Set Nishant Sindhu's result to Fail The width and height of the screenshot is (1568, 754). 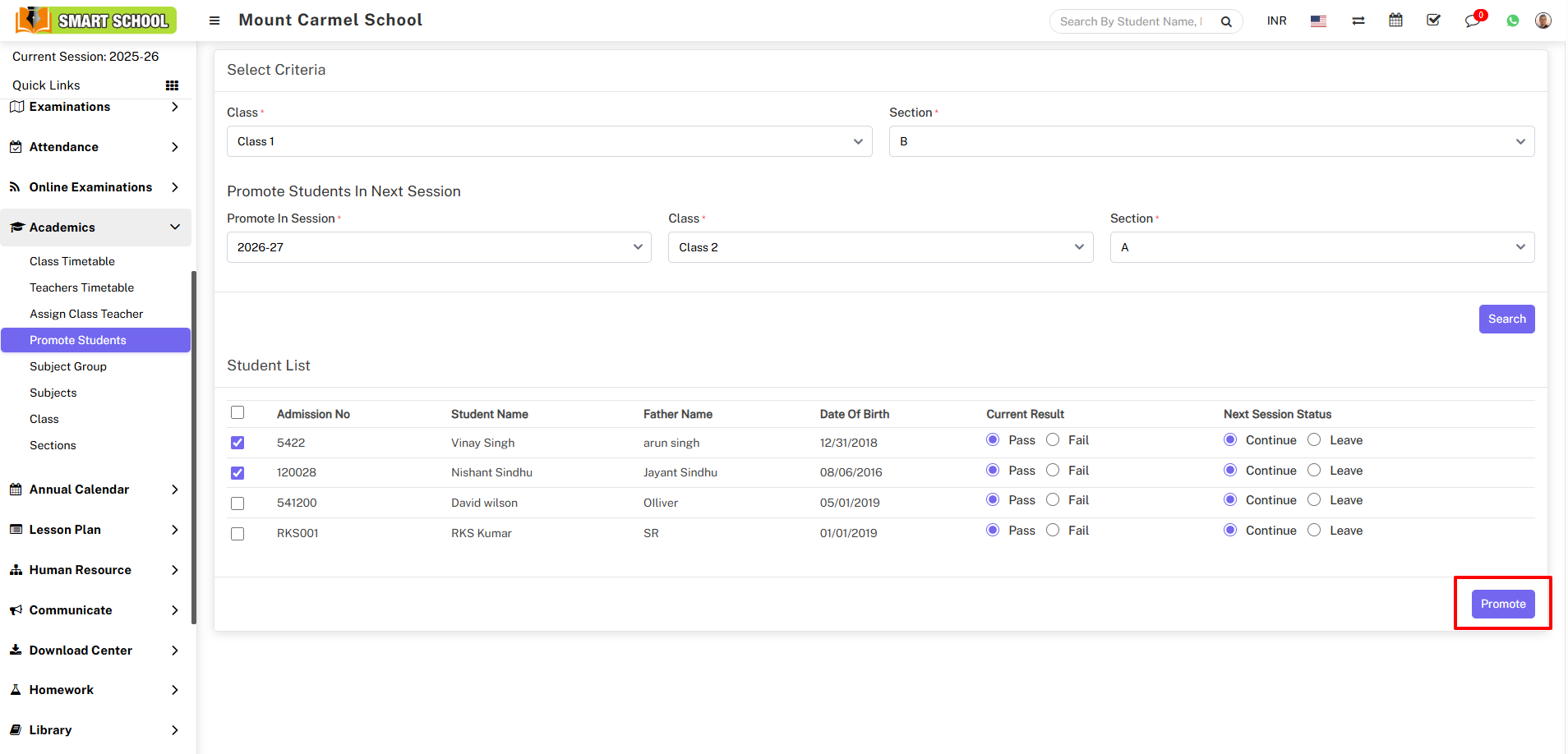(x=1053, y=471)
